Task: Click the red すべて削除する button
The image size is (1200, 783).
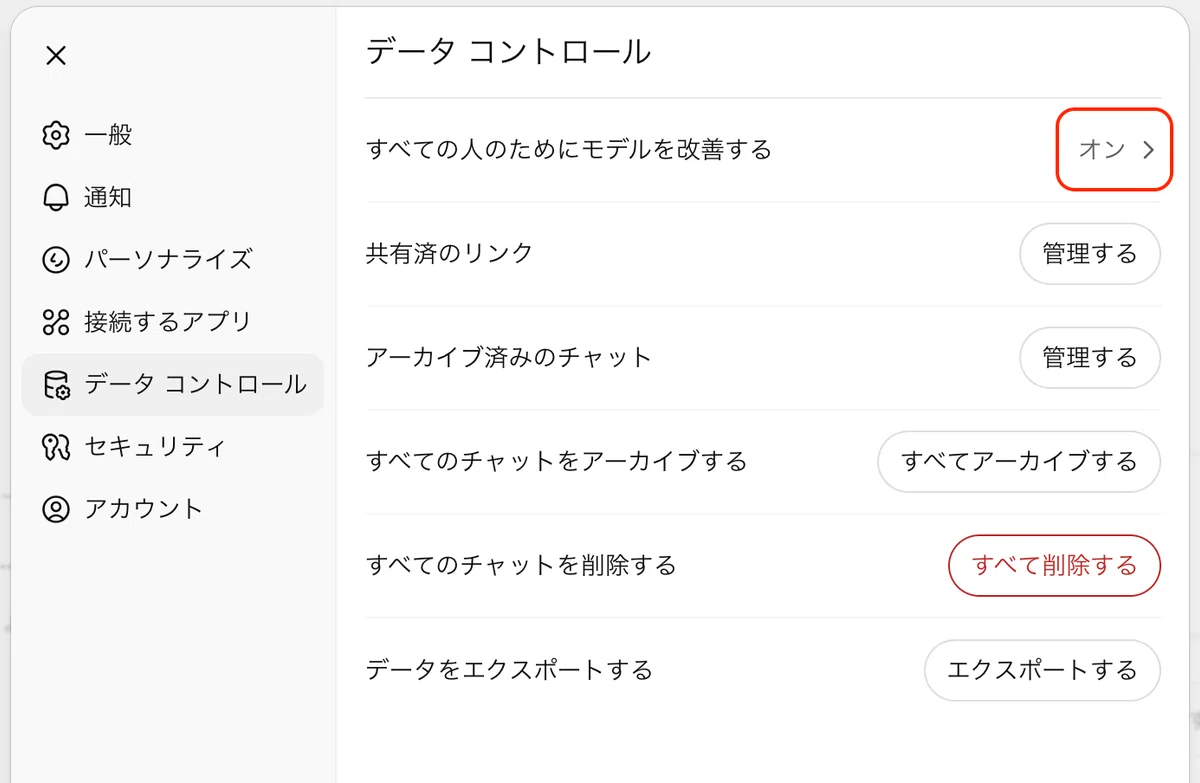Action: pos(1055,566)
